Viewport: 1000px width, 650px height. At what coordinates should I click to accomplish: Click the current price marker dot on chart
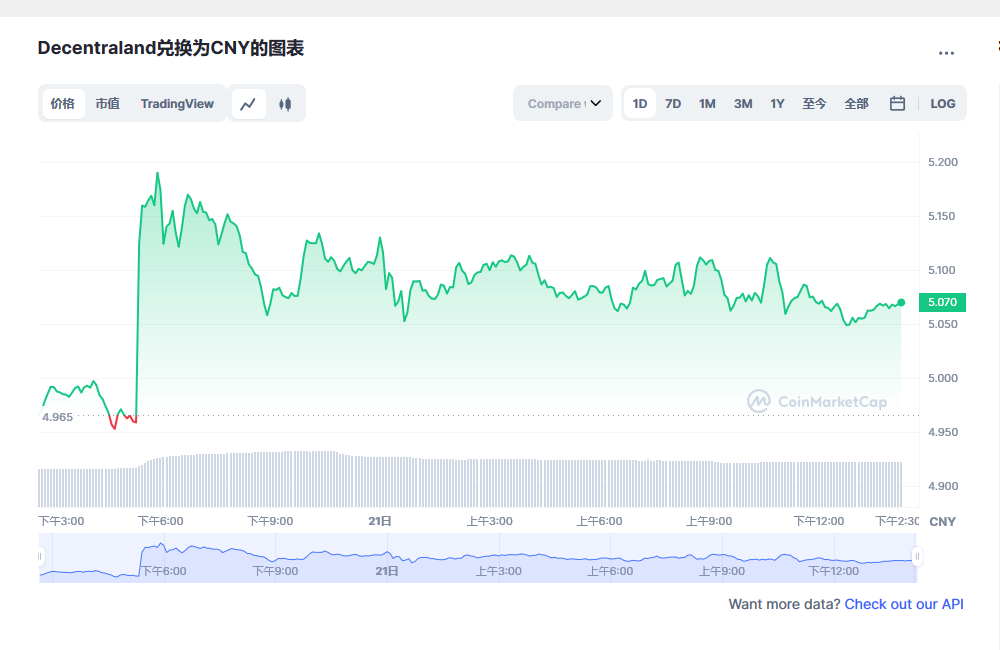click(901, 302)
